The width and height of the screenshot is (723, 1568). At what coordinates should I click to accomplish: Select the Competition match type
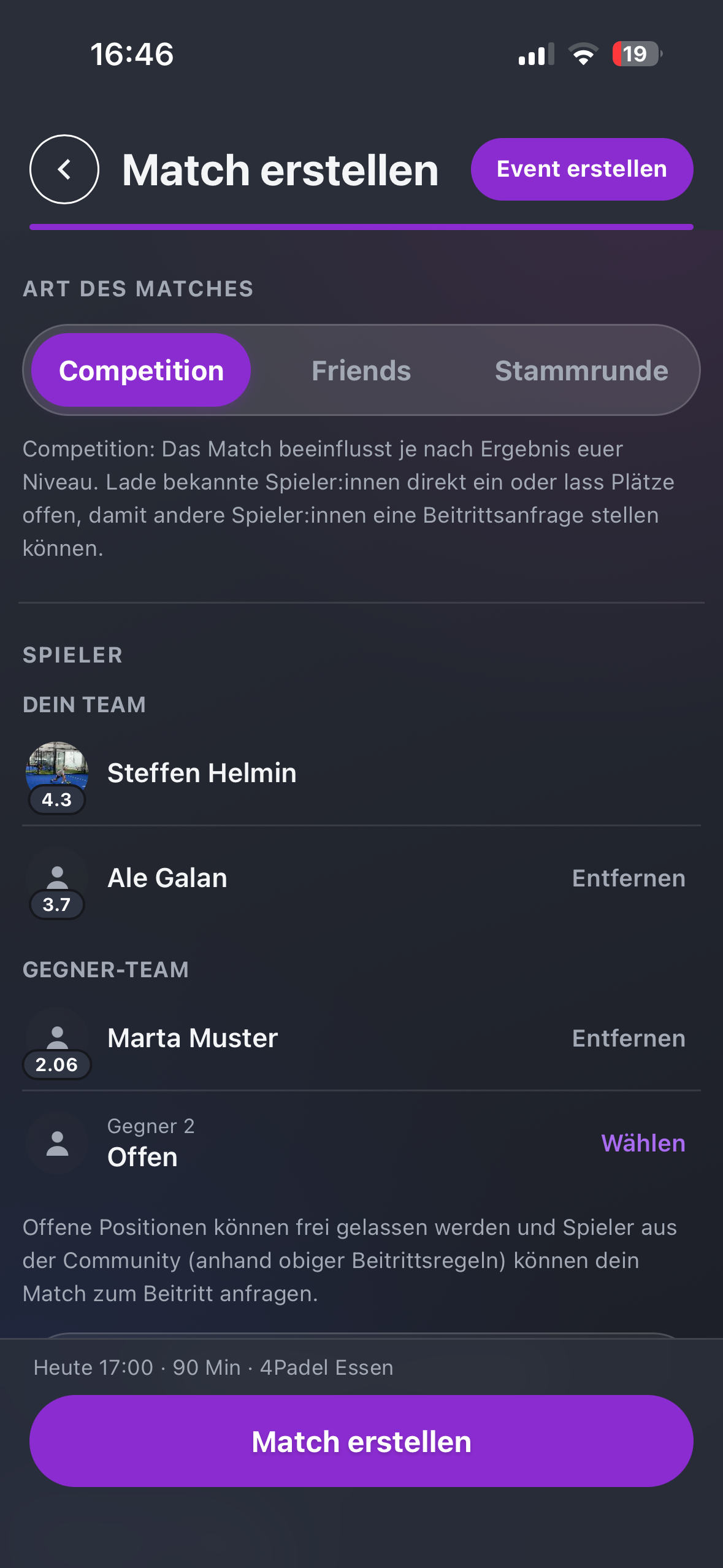141,370
